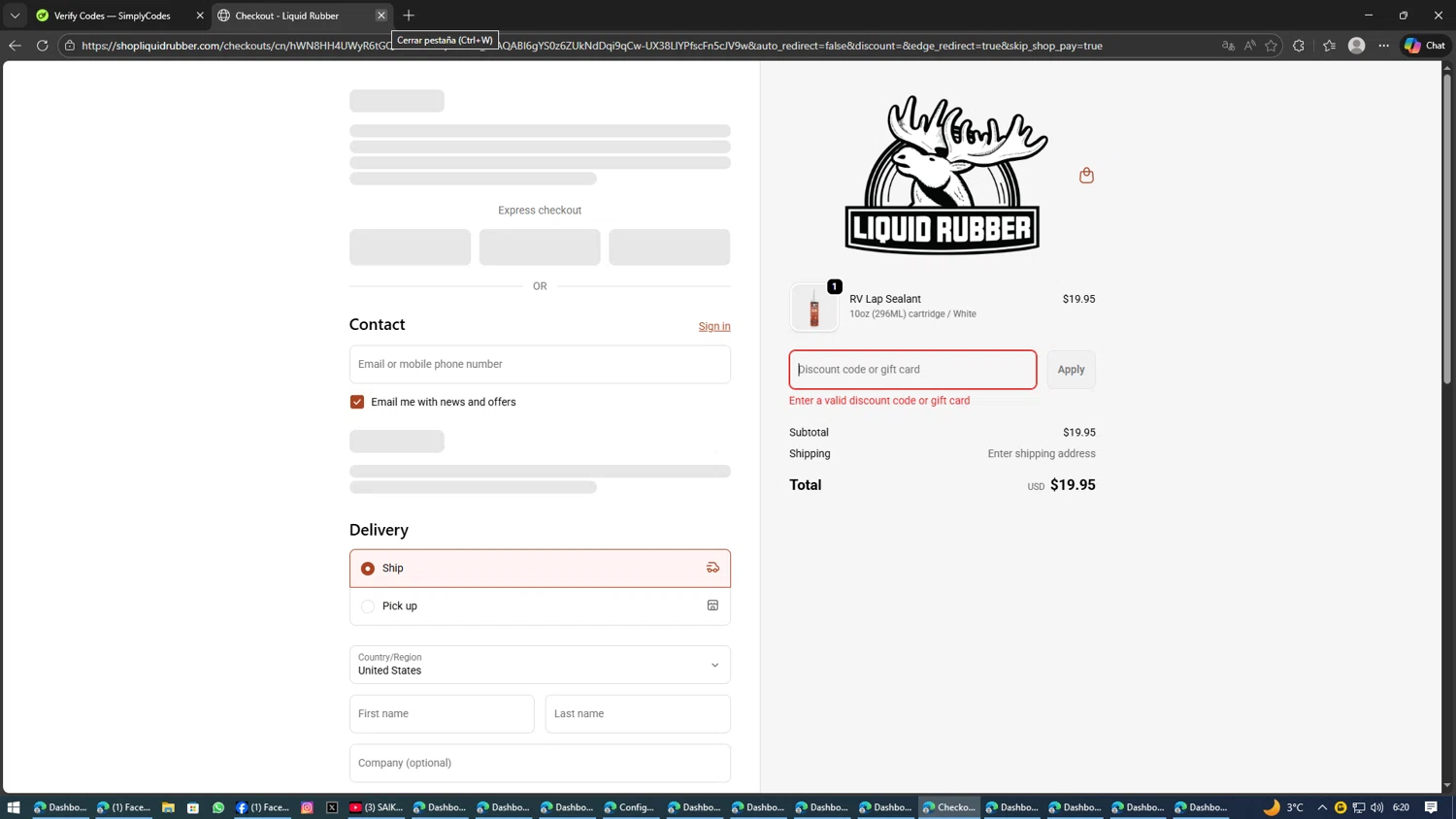Select the Pick up delivery option
Viewport: 1456px width, 819px height.
540,606
